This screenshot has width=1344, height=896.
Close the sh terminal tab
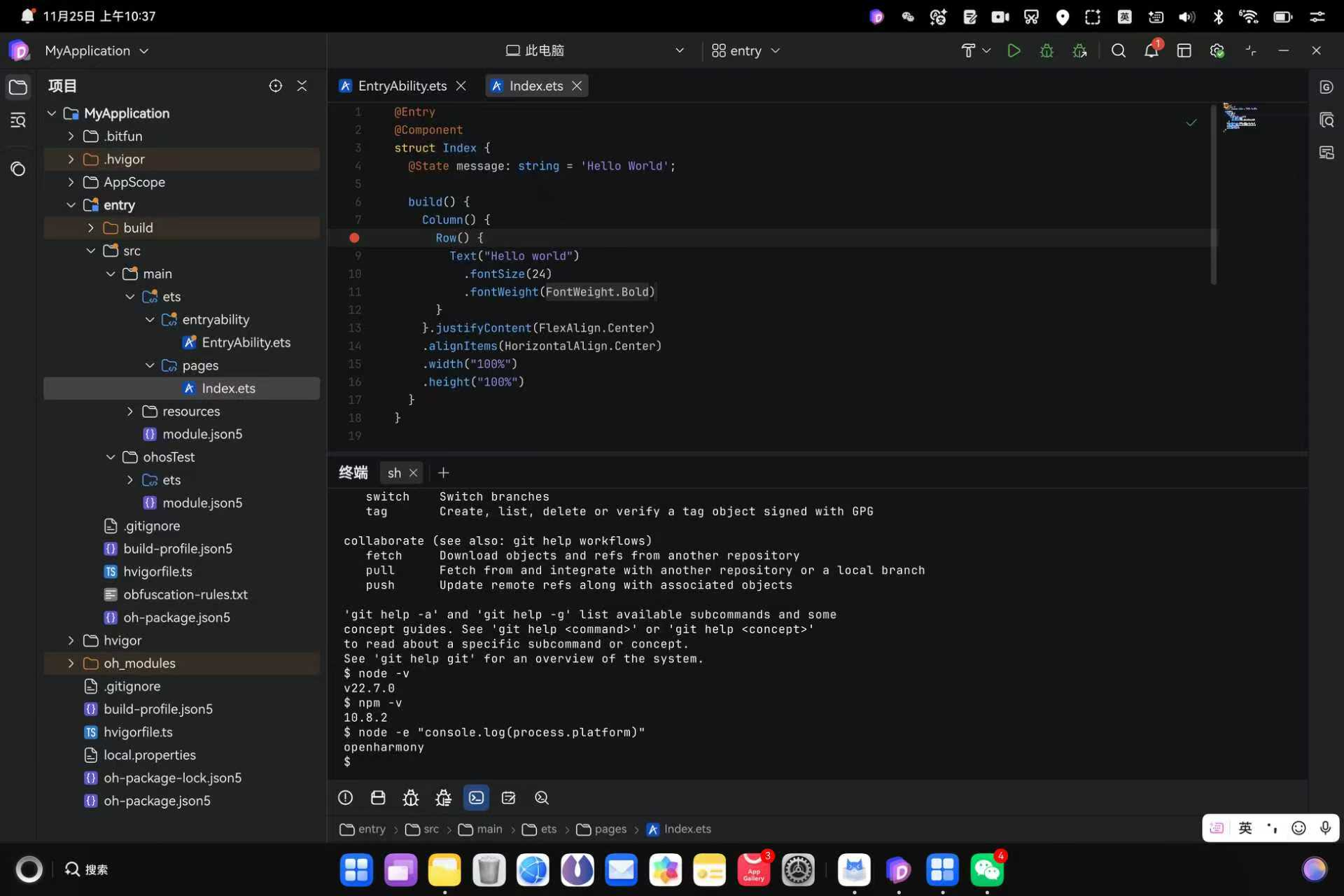(x=414, y=472)
